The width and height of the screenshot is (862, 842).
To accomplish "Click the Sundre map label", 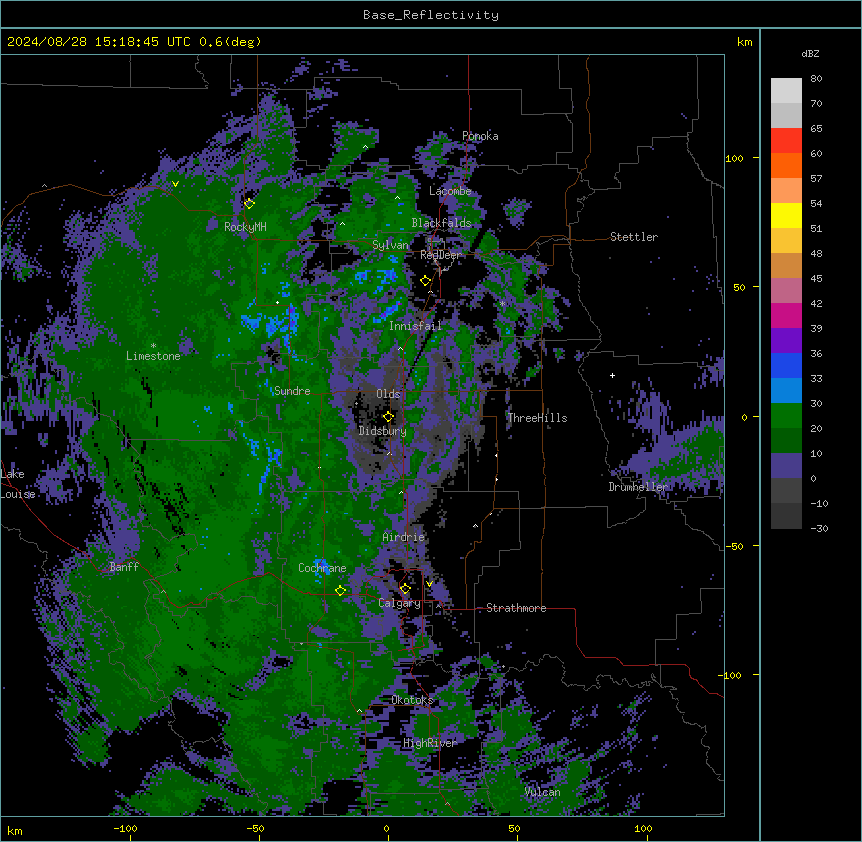I will 292,391.
